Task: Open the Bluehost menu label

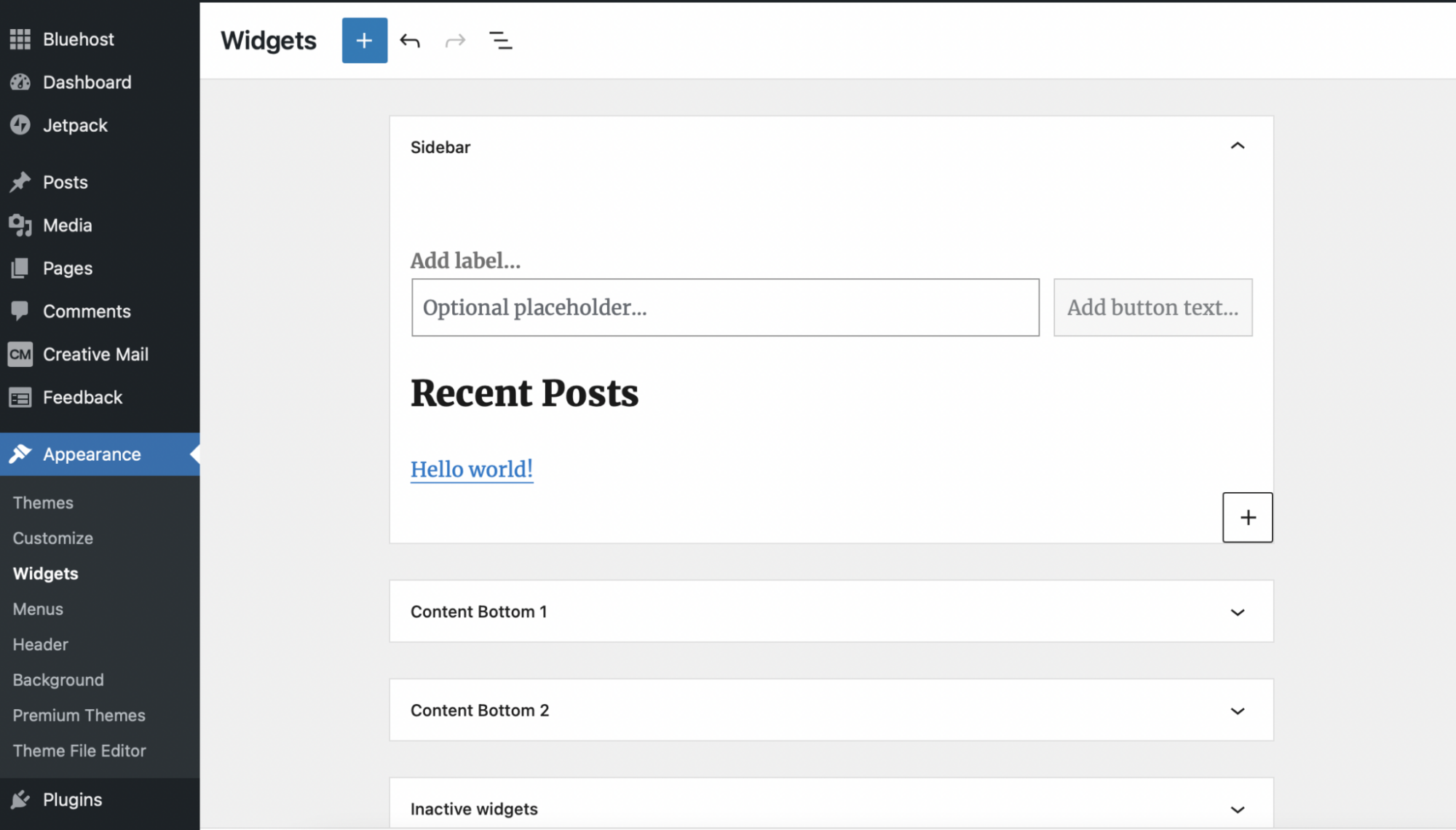Action: tap(79, 39)
